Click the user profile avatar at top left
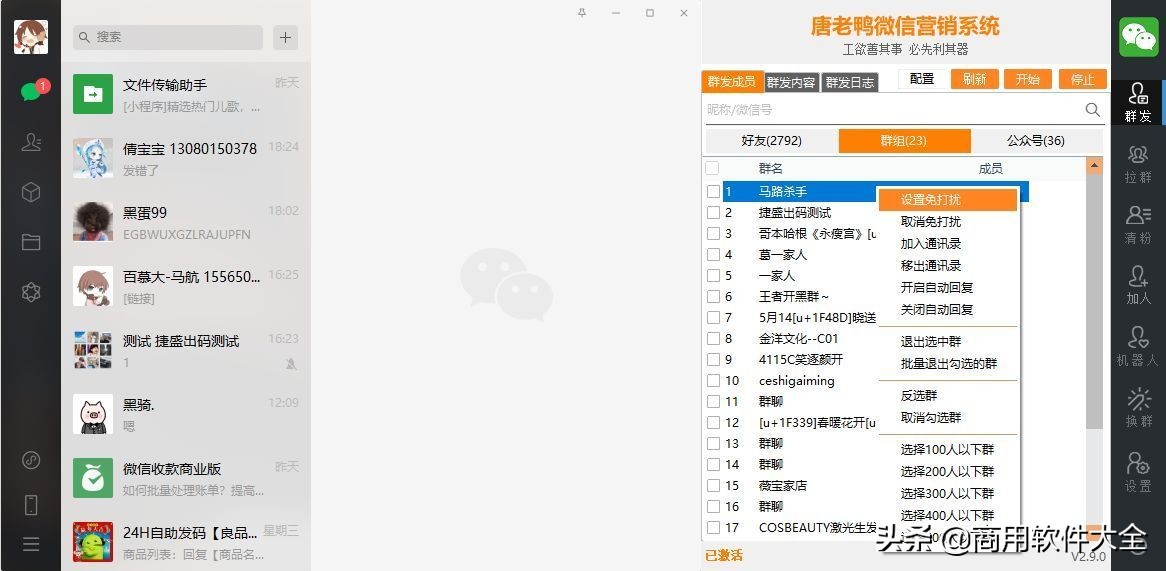This screenshot has width=1166, height=571. click(30, 37)
